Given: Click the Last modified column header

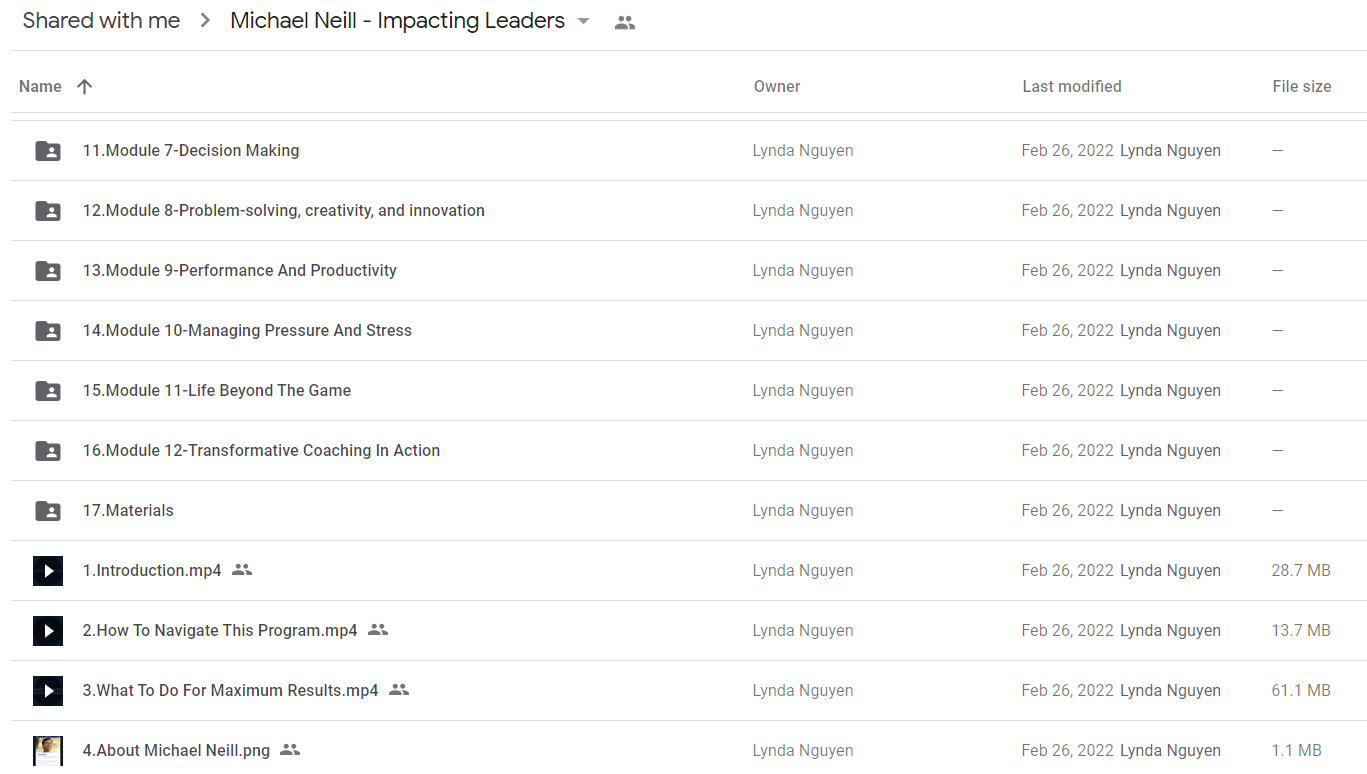Looking at the screenshot, I should 1072,86.
